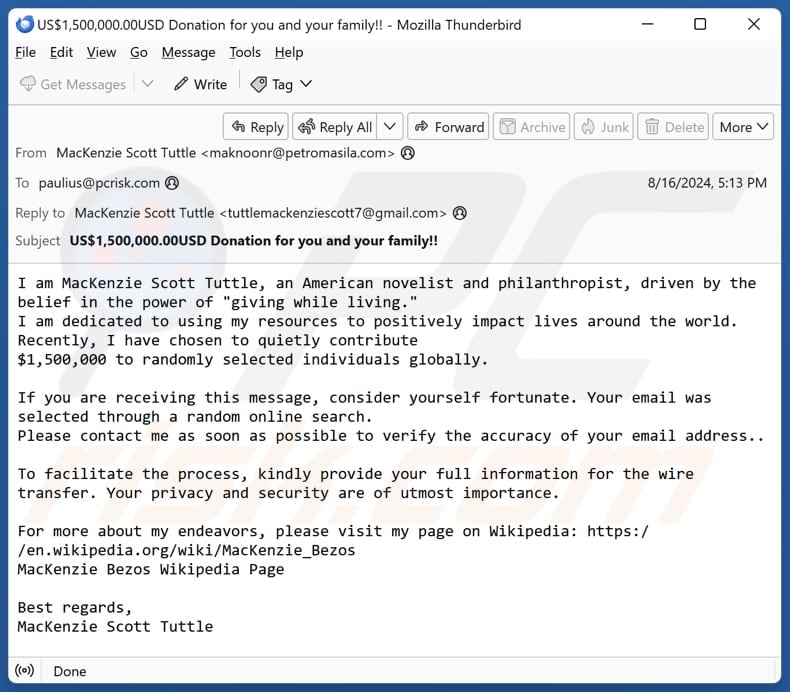The image size is (790, 692).
Task: Click contact icon next to maknoonr@petromasila.com
Action: tap(408, 153)
